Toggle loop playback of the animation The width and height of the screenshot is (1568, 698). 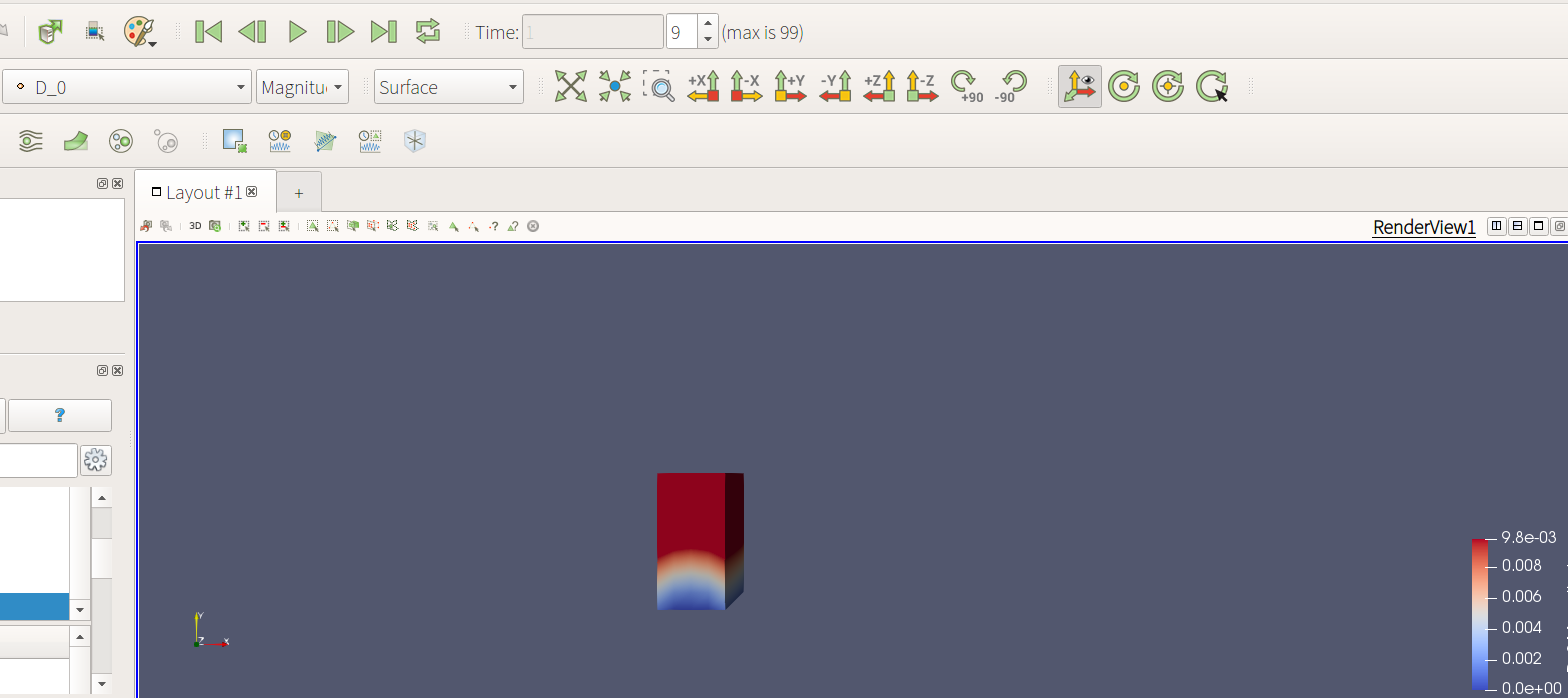(x=428, y=32)
